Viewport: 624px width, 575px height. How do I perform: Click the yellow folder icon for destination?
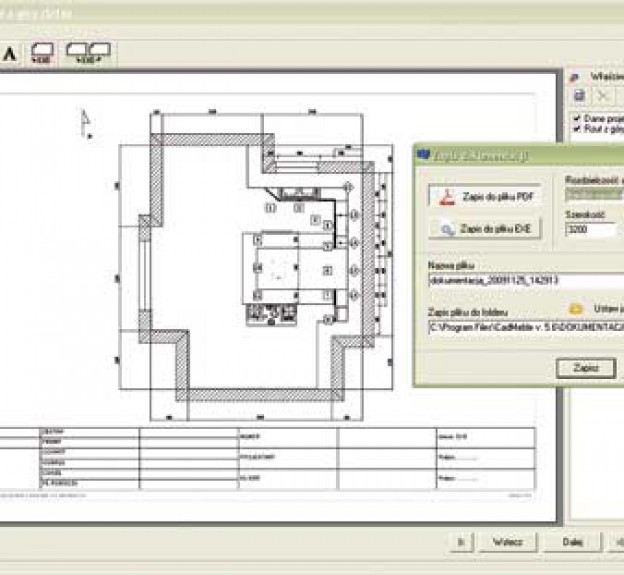click(x=576, y=310)
